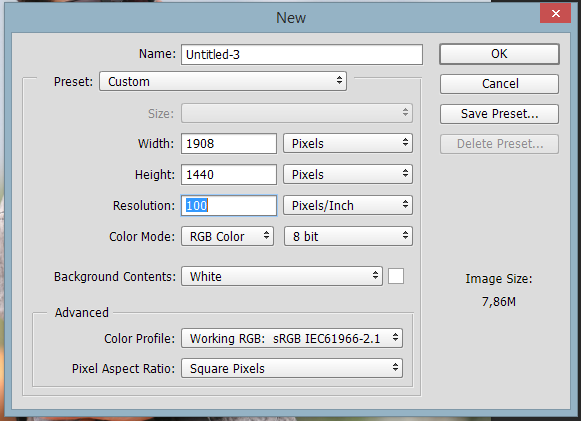The image size is (581, 421).
Task: Click the Name field Untitled-3
Action: point(302,54)
